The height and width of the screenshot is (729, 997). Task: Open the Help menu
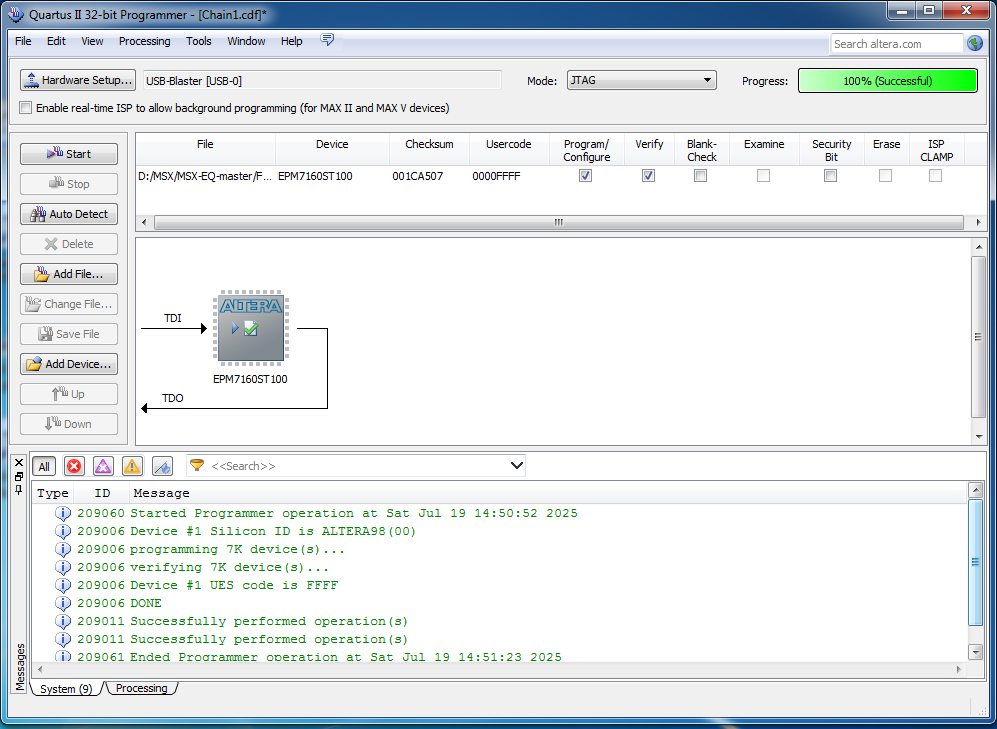point(291,41)
